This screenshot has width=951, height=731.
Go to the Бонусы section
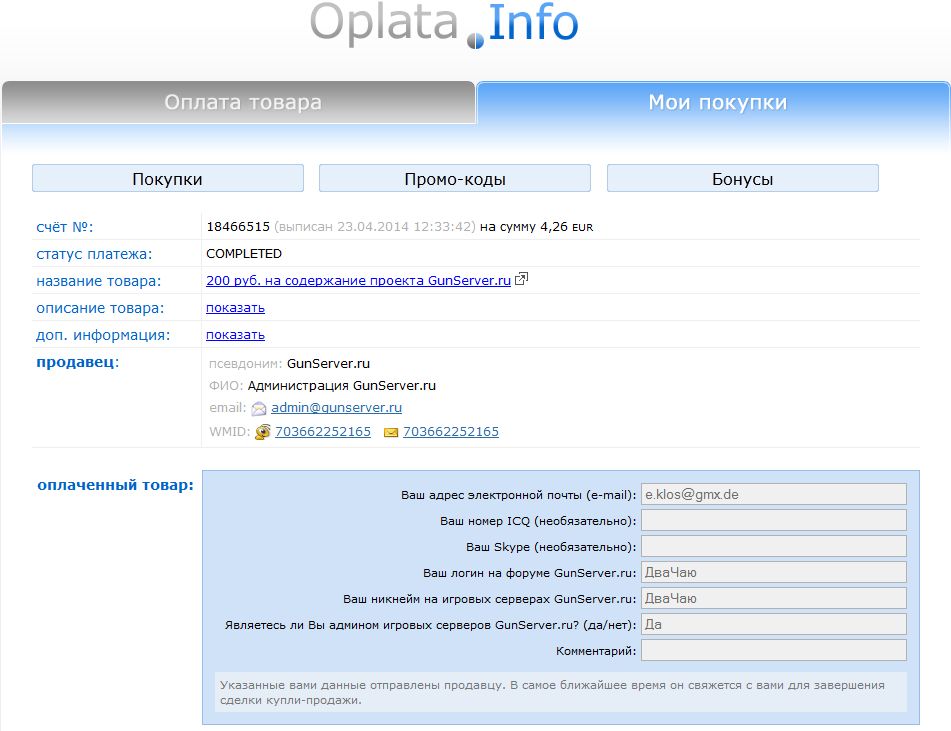tap(742, 179)
